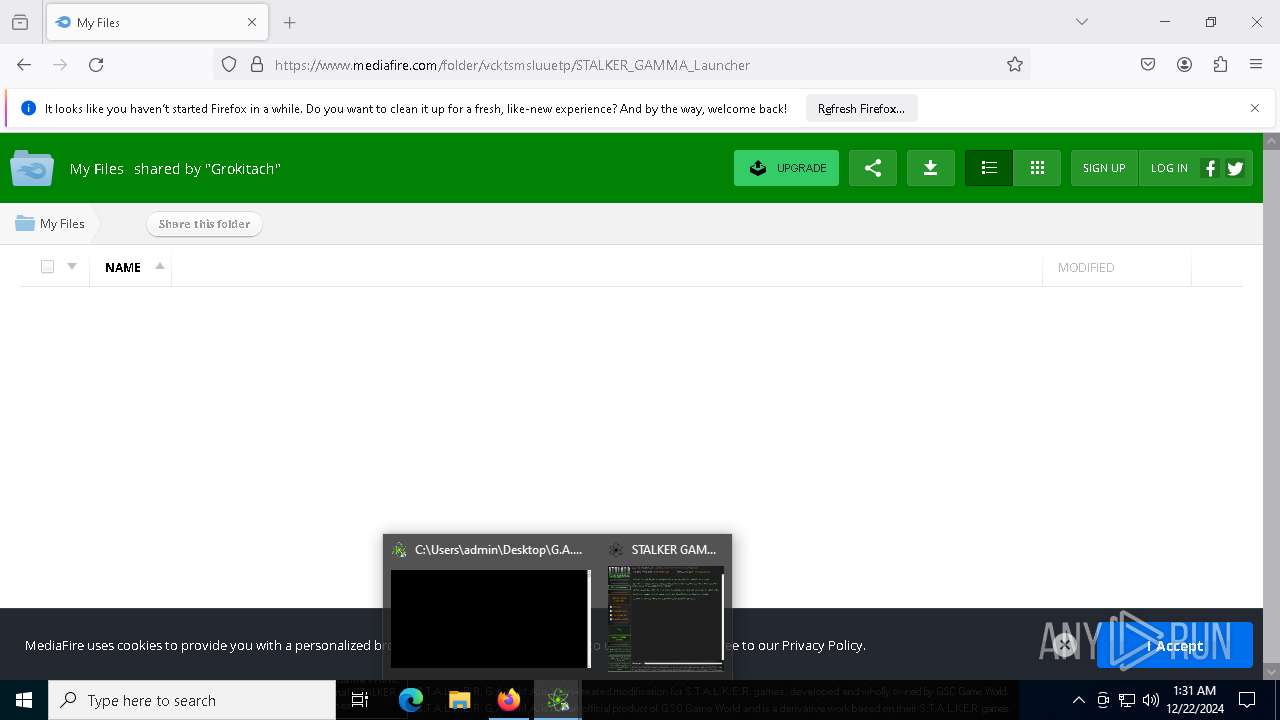Open File Explorer from taskbar
The width and height of the screenshot is (1280, 720).
(459, 700)
